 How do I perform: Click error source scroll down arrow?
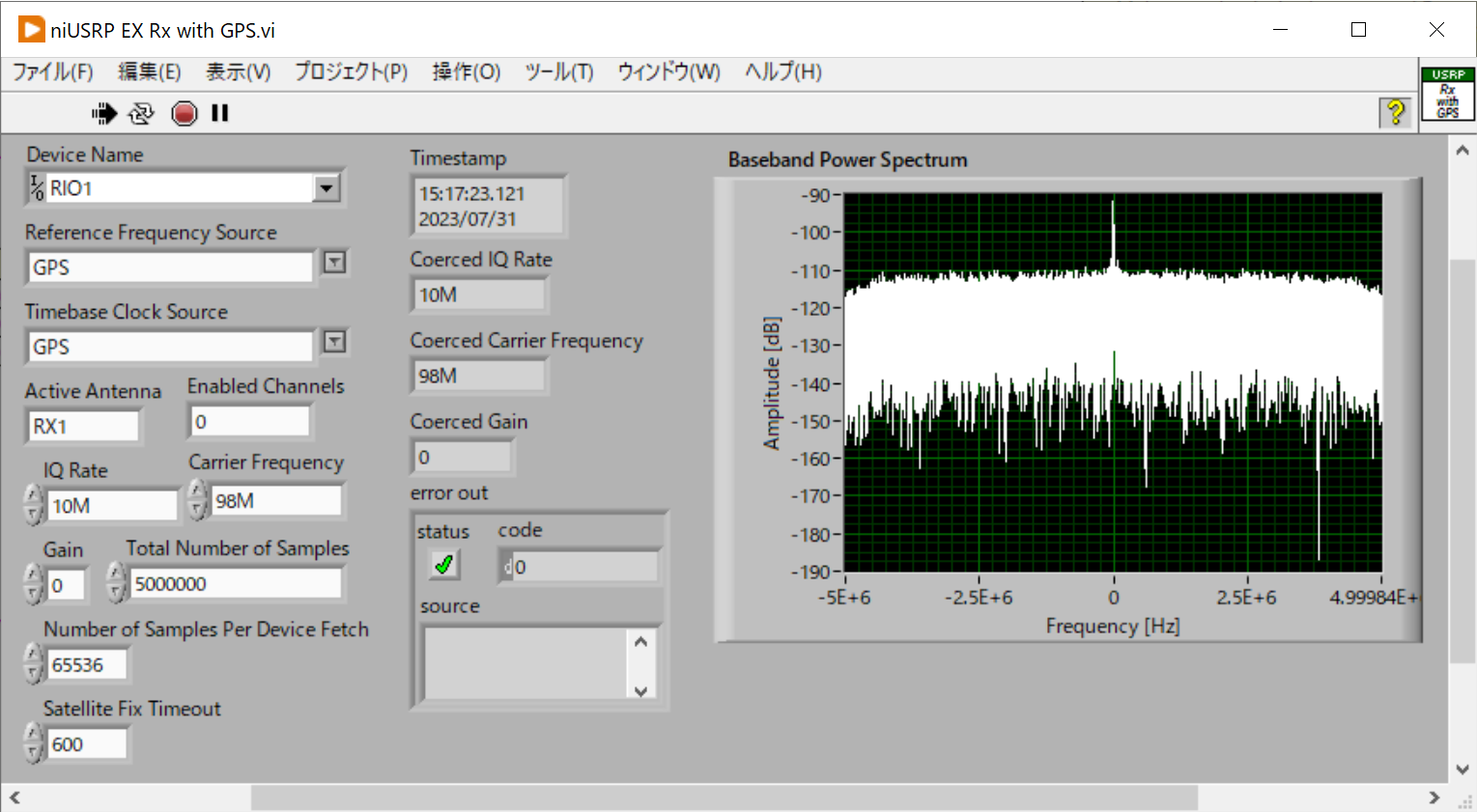click(640, 689)
